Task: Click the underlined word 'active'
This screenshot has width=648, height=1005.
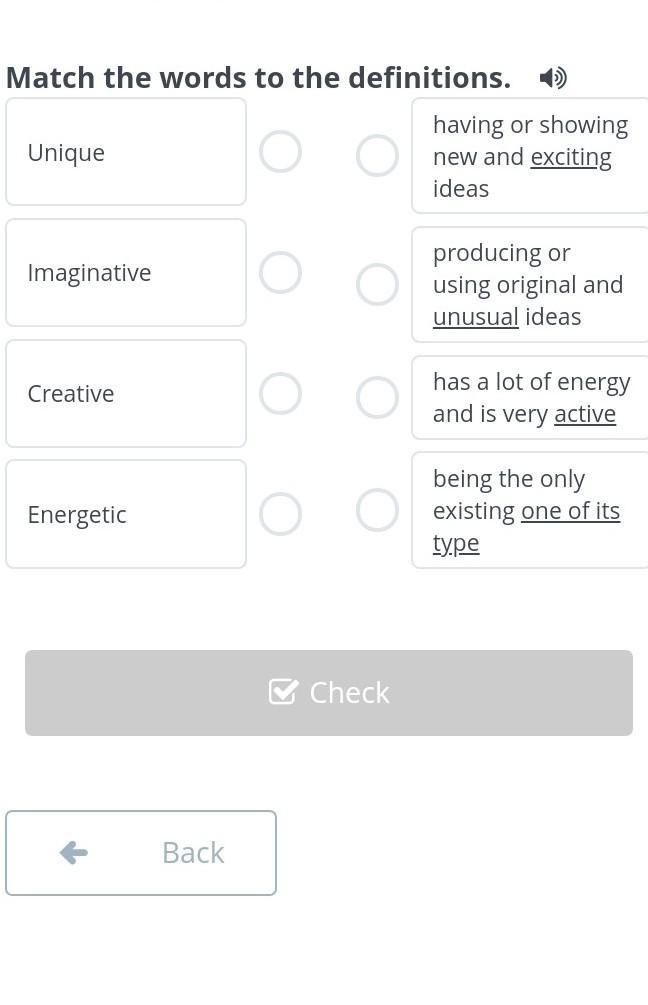Action: [x=585, y=414]
